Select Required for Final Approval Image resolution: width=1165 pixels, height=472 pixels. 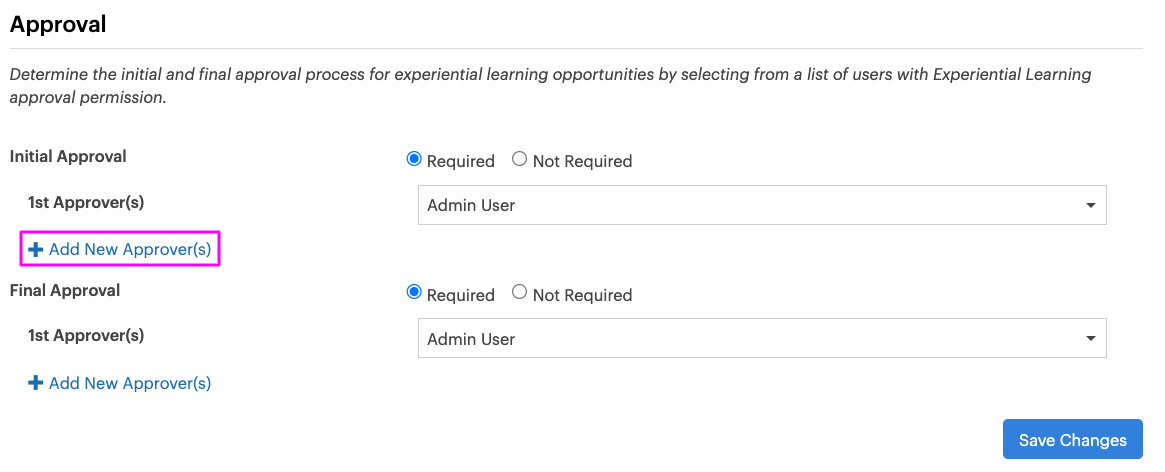click(x=414, y=294)
